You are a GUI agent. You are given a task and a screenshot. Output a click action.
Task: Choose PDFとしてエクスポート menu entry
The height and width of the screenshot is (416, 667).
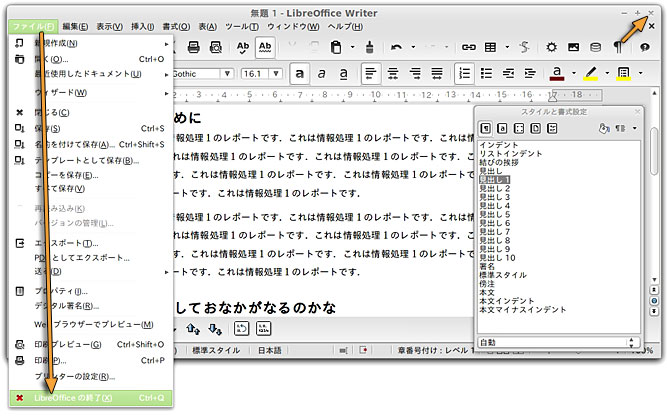coord(83,258)
